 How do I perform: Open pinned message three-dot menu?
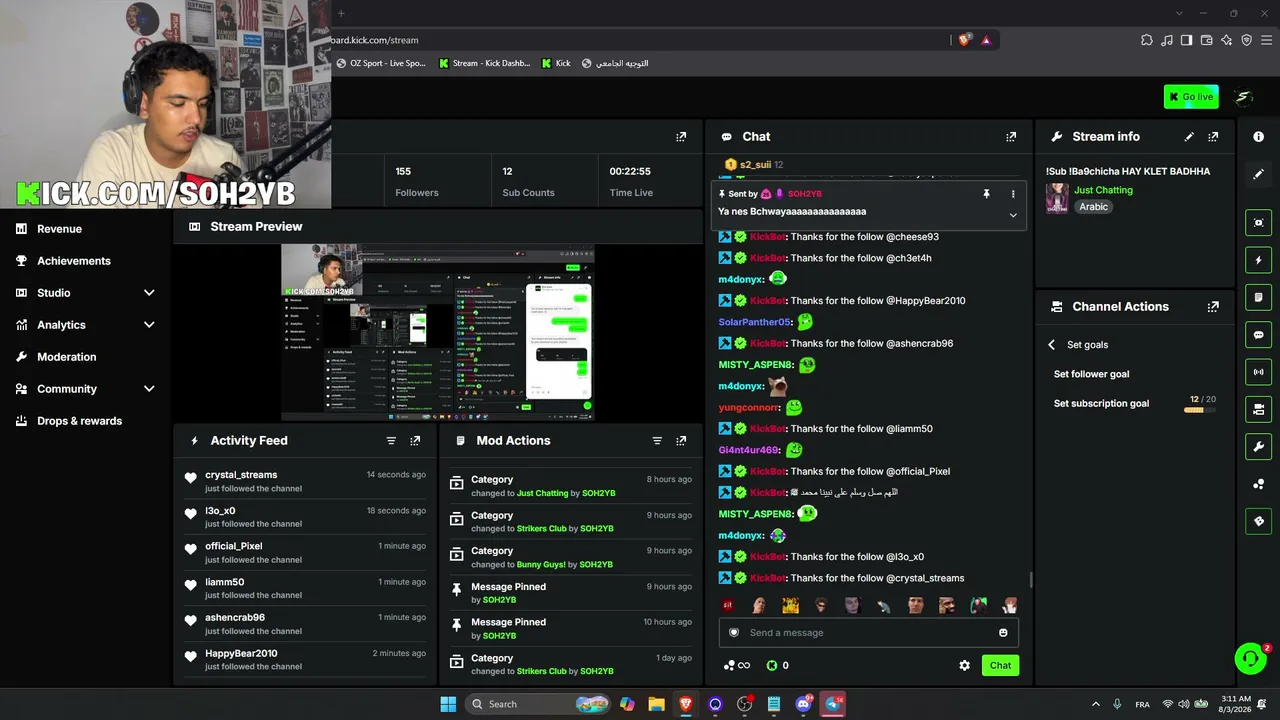(x=1013, y=194)
